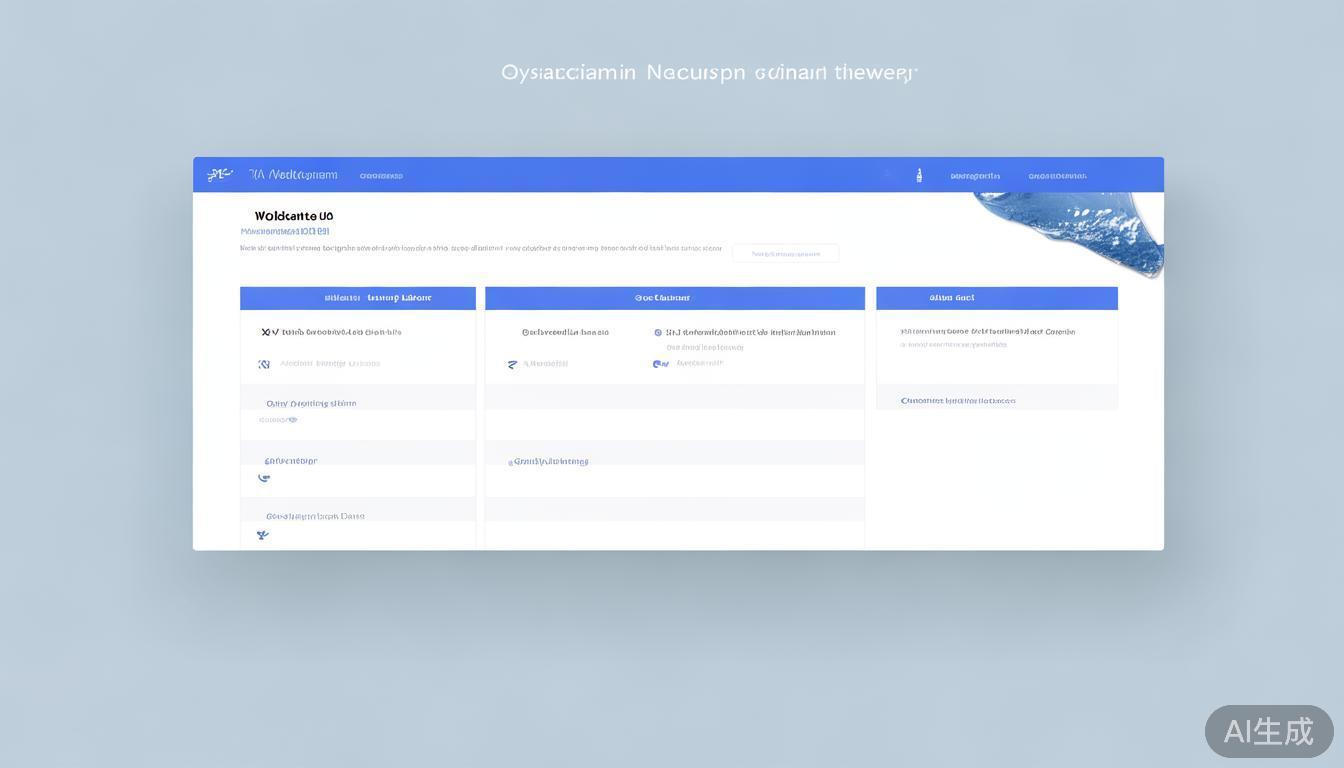This screenshot has height=768, width=1344.
Task: Click the 'Cmanatinet' link in the right panel's gray row
Action: pyautogui.click(x=957, y=401)
